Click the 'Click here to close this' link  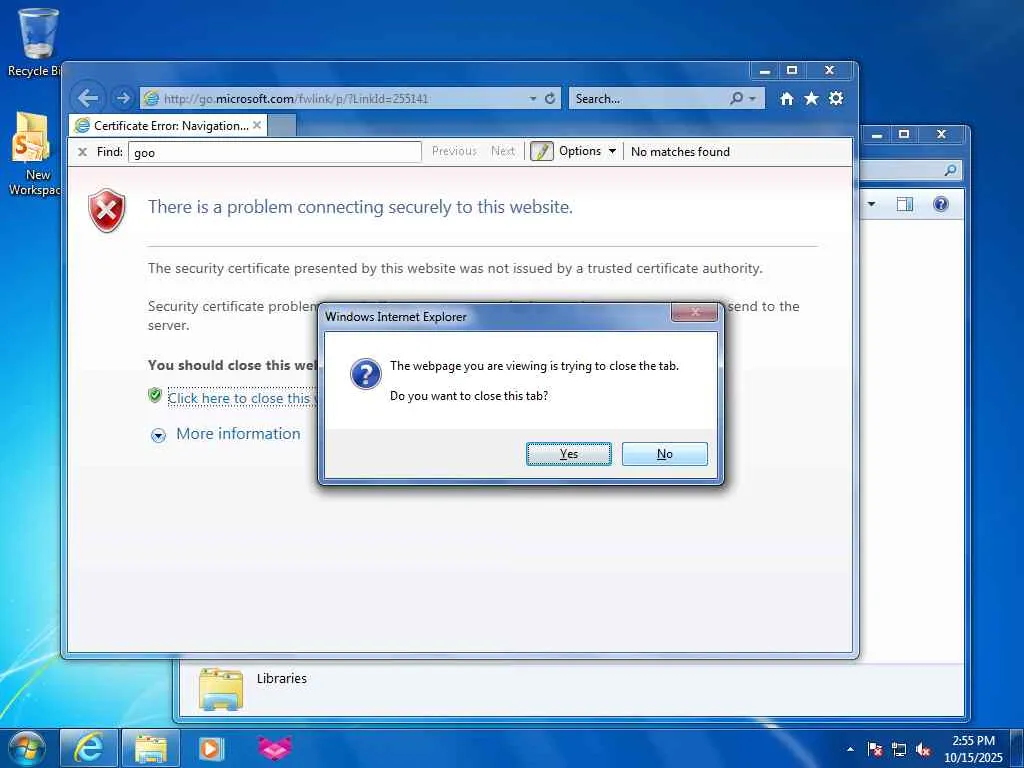[242, 398]
